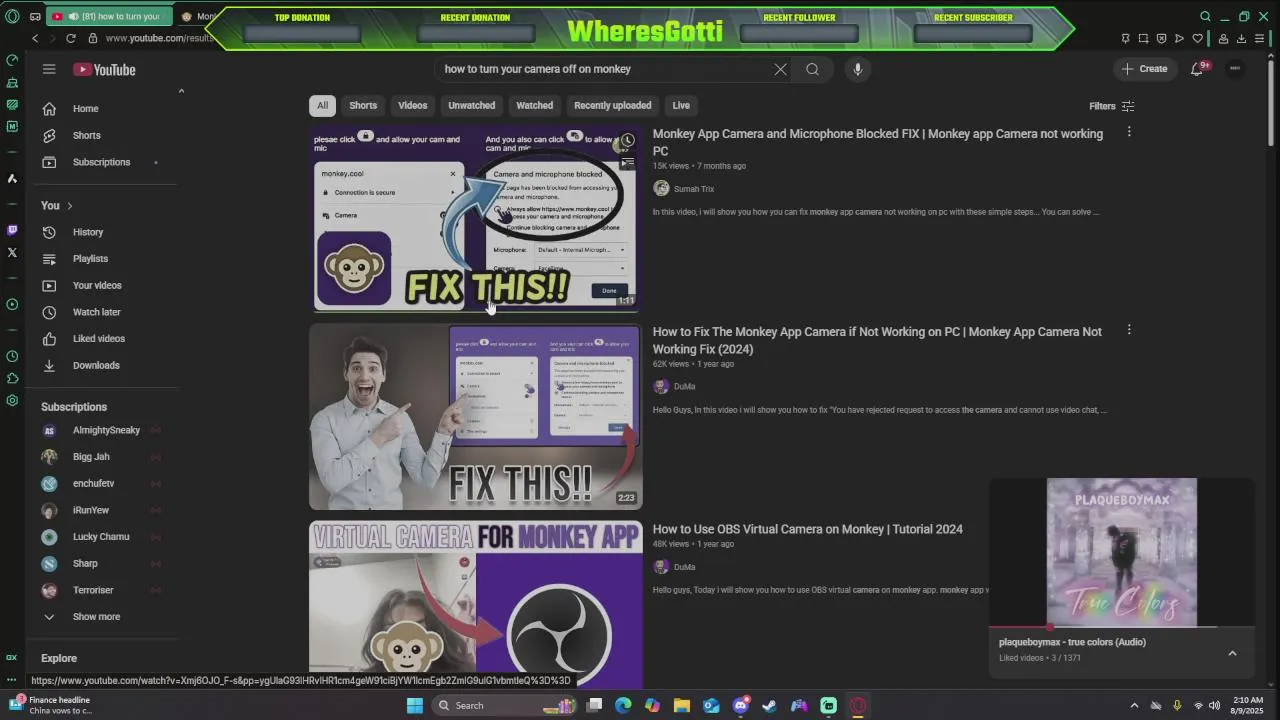
Task: Open the thumbnail with 2:23 duration
Action: pos(475,416)
